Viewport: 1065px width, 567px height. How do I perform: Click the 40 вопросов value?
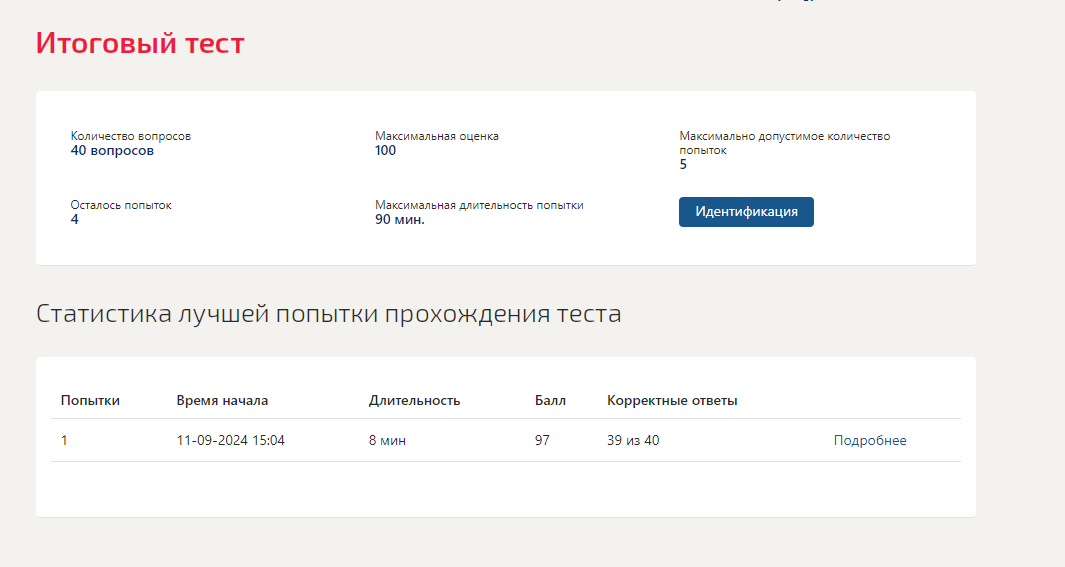click(112, 151)
